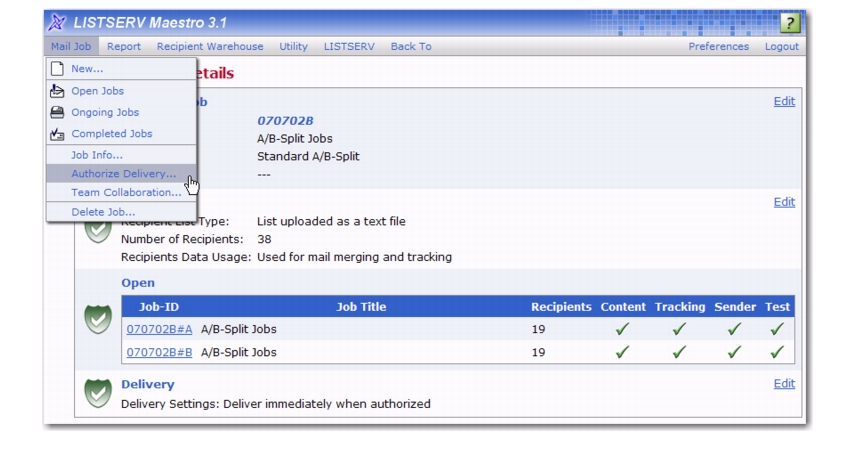Click the Delivery section heading
Screen dimensions: 853x449
(x=147, y=384)
